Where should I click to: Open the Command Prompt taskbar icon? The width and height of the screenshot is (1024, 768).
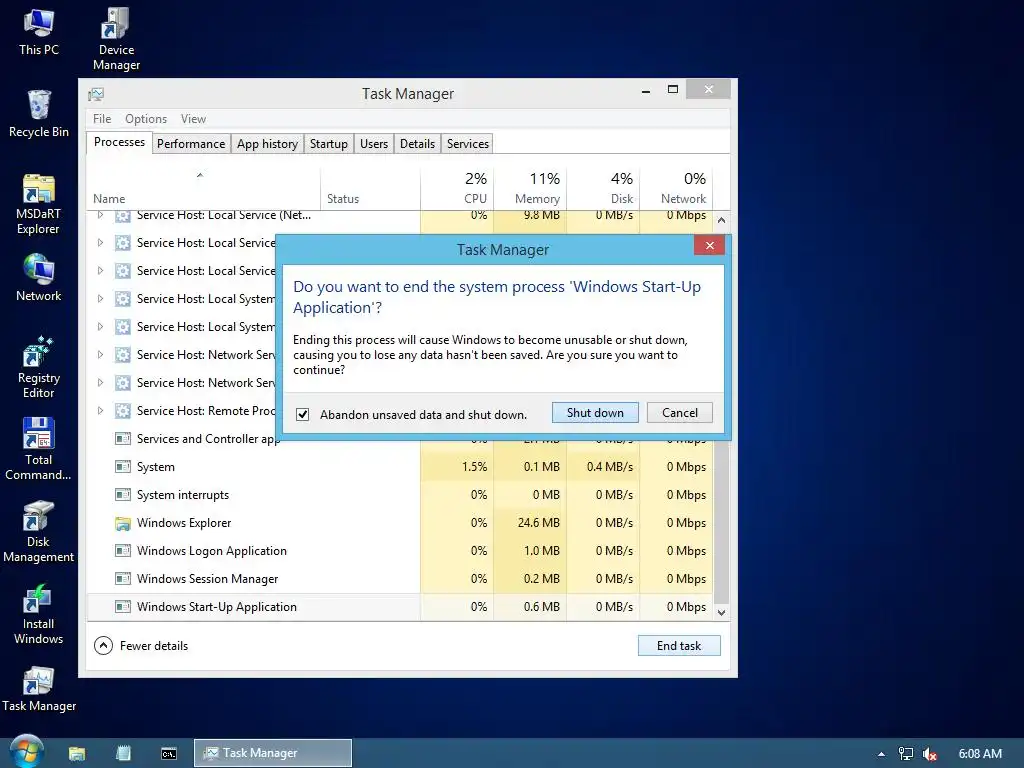(168, 754)
